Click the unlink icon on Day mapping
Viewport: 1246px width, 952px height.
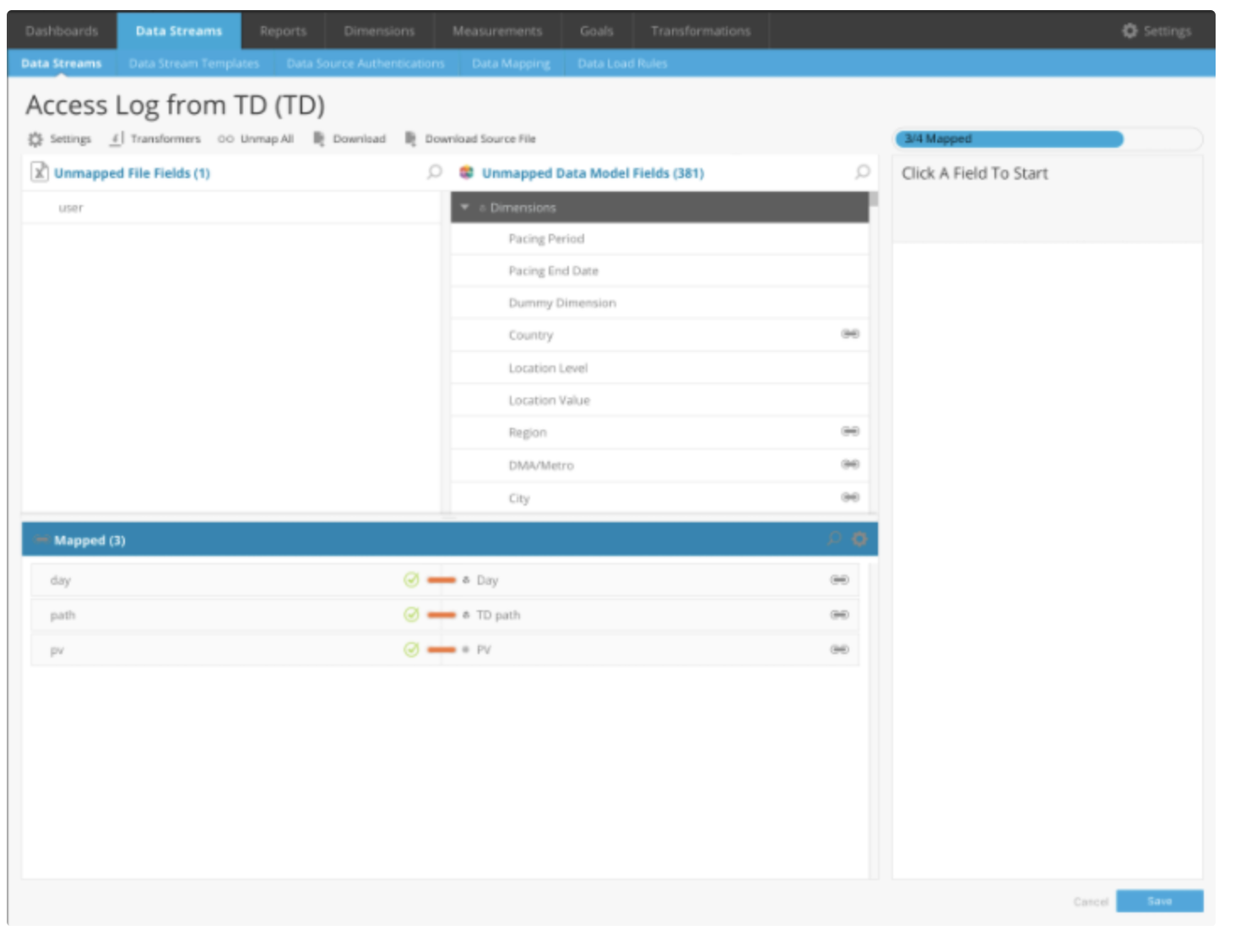coord(839,580)
